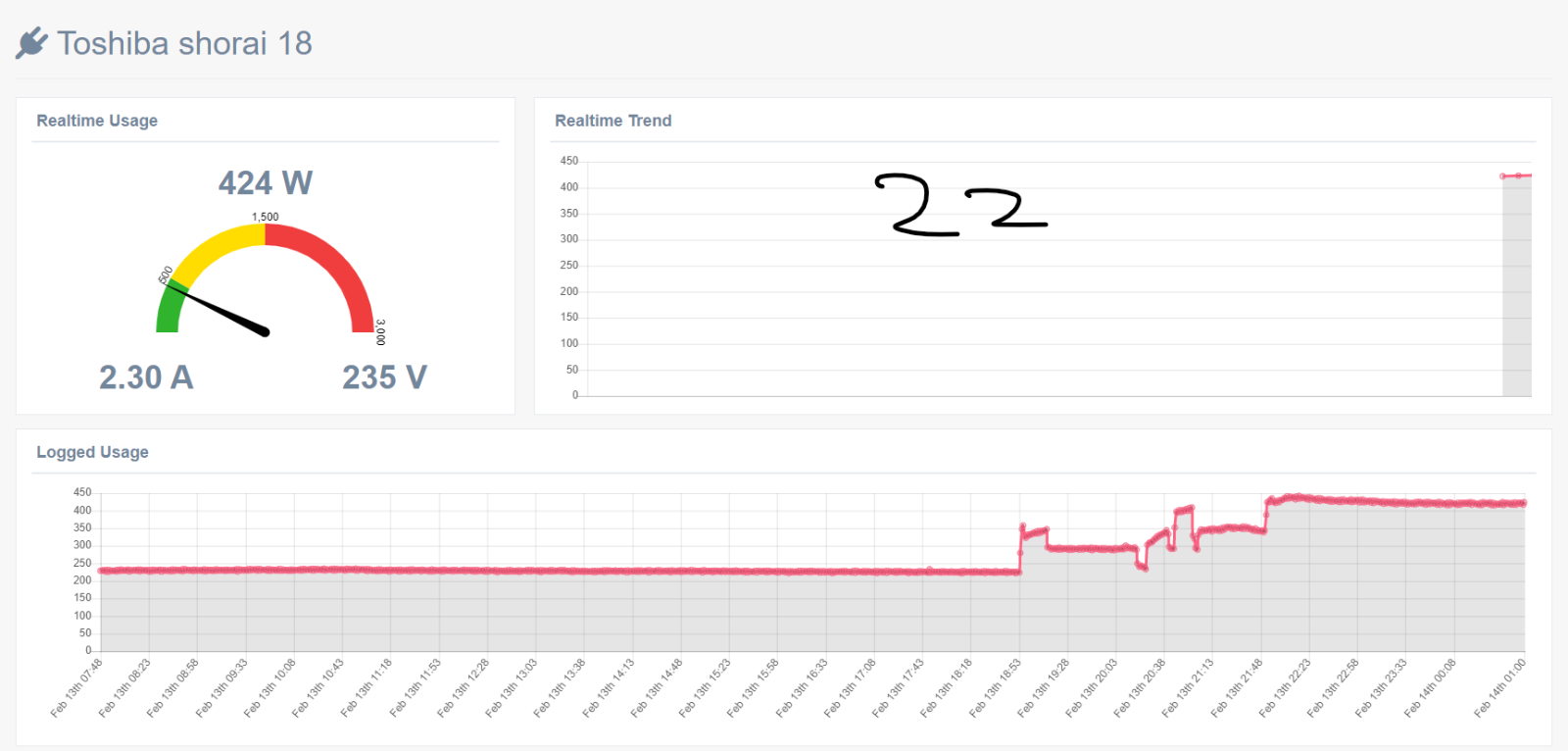Select the "235 V" voltage reading
The height and width of the screenshot is (751, 1568).
tap(384, 377)
